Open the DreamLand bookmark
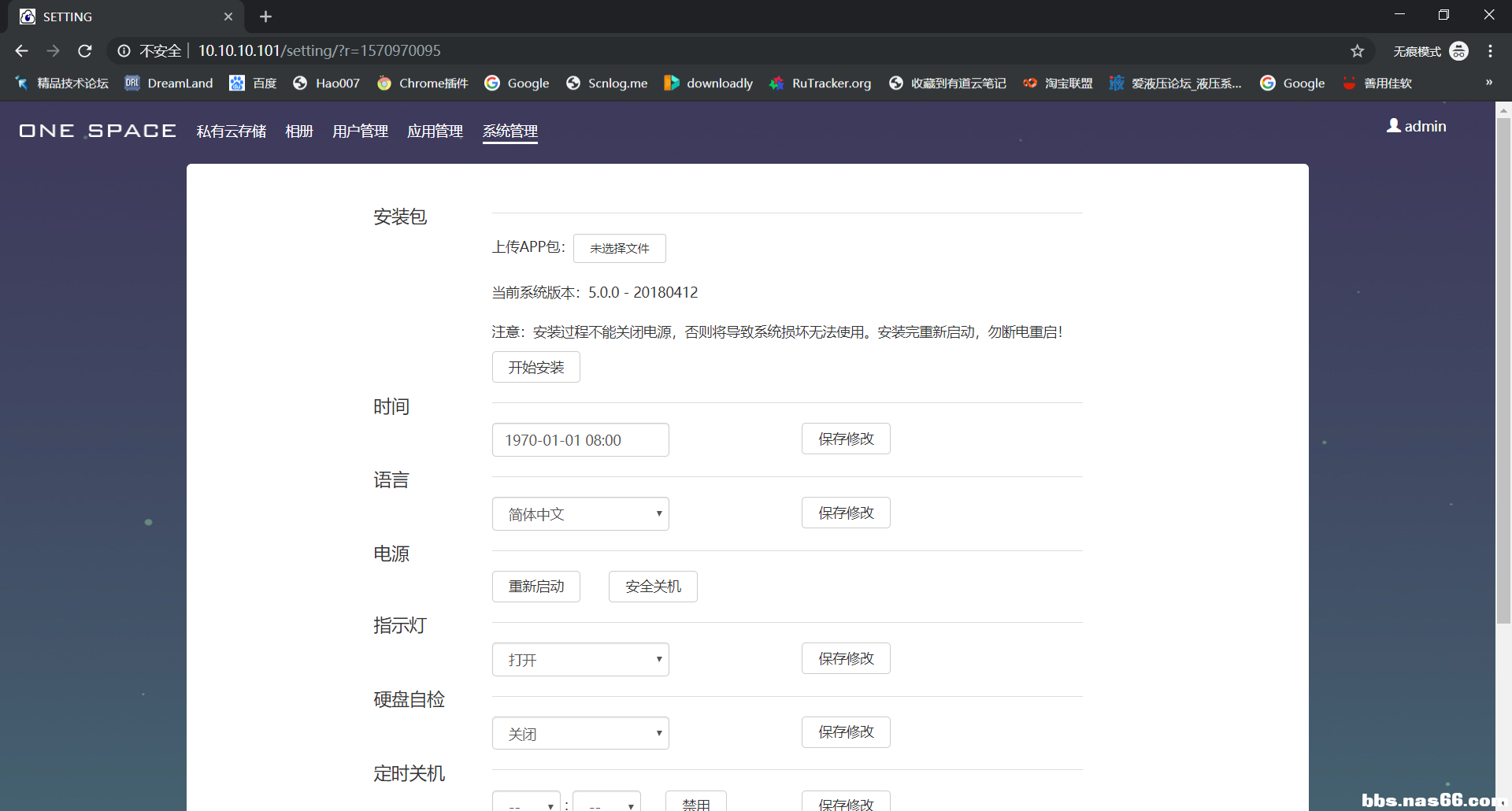Screen dimensions: 1512x811 pyautogui.click(x=169, y=83)
